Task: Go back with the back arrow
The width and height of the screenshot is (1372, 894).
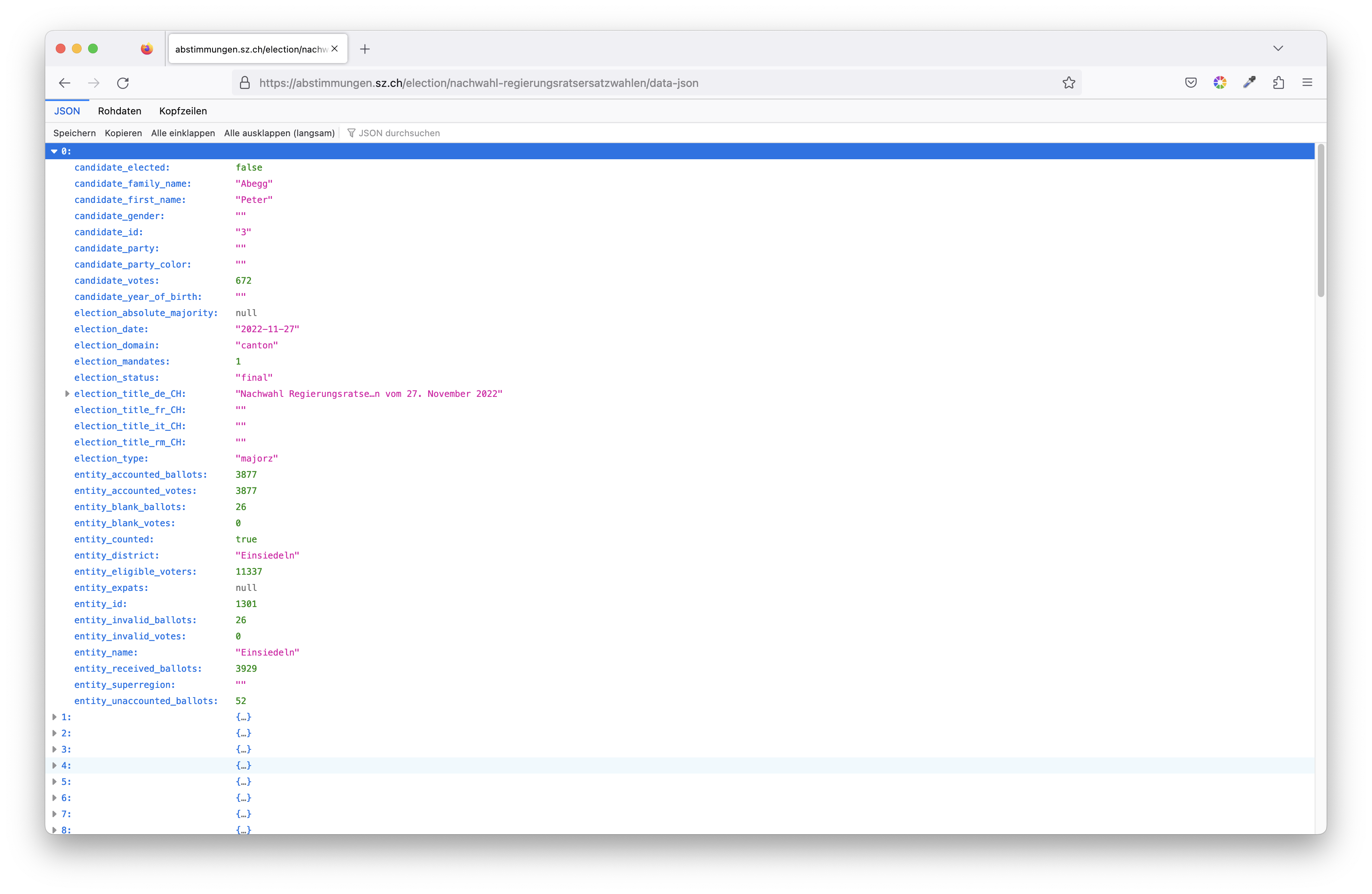Action: click(x=65, y=83)
